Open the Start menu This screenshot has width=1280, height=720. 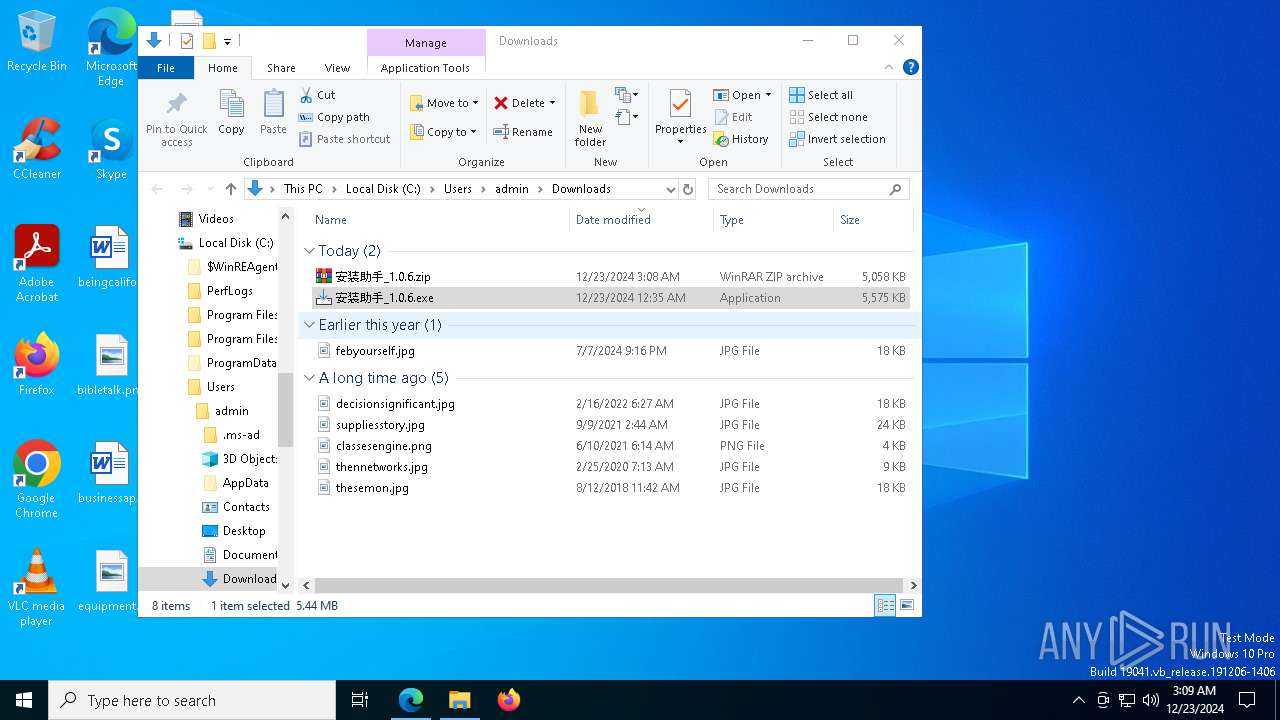[24, 700]
